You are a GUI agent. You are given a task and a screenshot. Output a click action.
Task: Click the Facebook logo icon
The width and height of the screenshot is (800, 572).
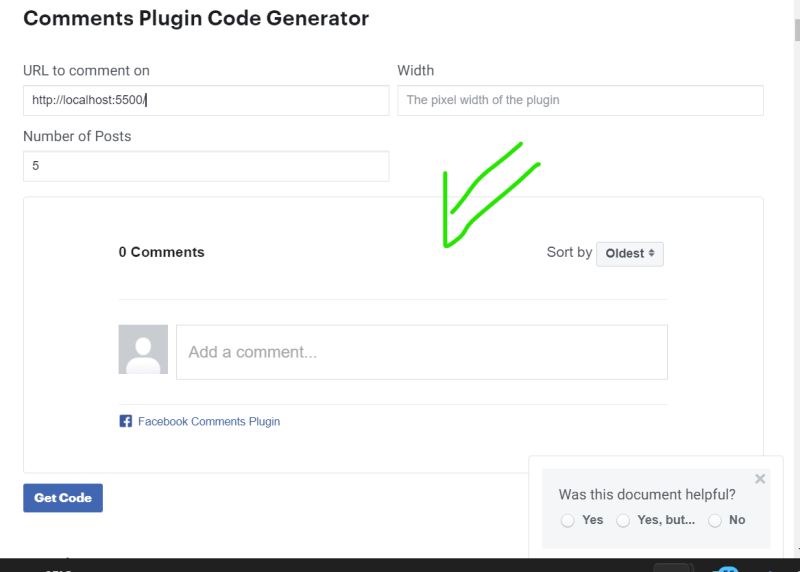click(126, 421)
